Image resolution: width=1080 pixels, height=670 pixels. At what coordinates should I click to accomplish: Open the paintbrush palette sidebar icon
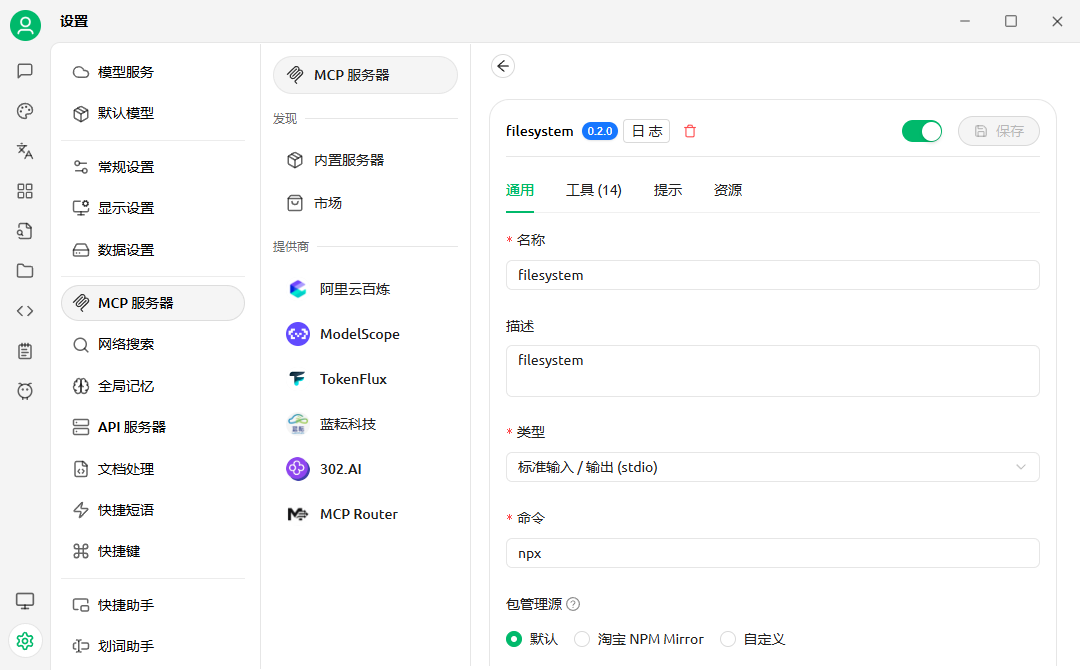pyautogui.click(x=25, y=111)
